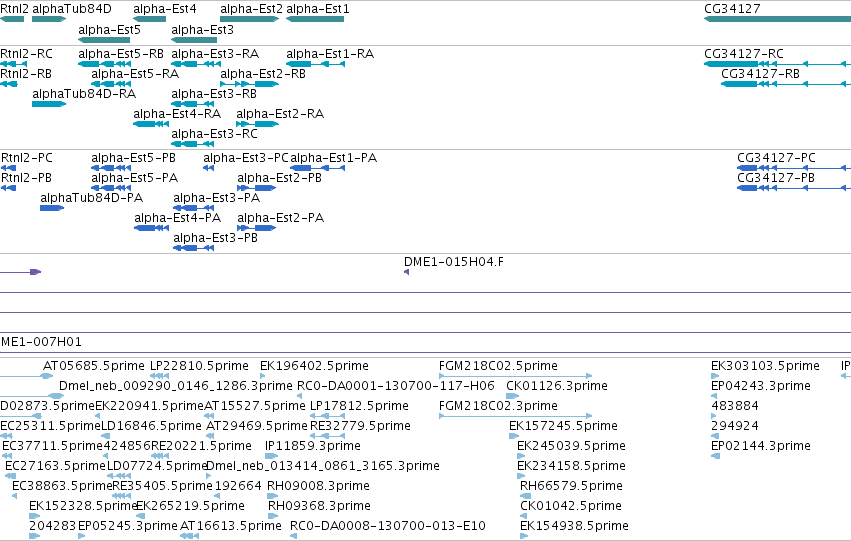Select transcript CG34127-RC
Image resolution: width=851 pixels, height=541 pixels.
click(x=744, y=54)
